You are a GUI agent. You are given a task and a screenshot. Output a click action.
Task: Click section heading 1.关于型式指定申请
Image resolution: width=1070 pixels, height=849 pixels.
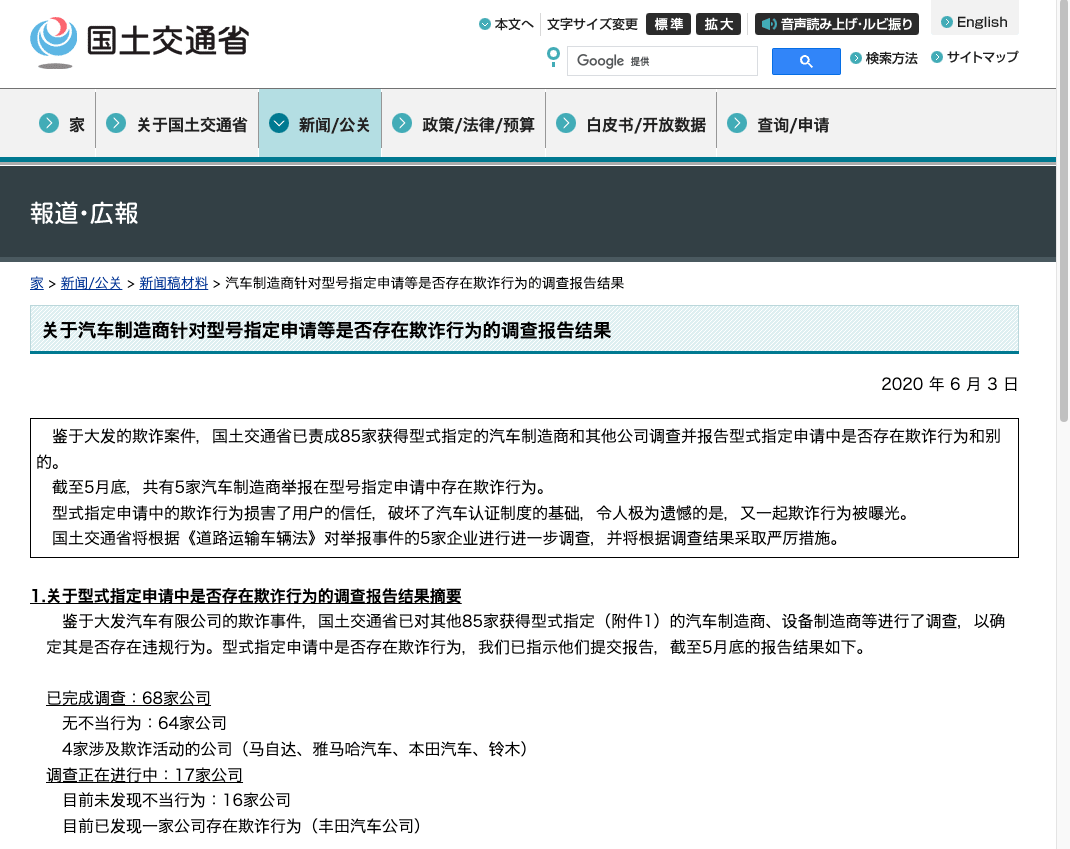point(246,596)
